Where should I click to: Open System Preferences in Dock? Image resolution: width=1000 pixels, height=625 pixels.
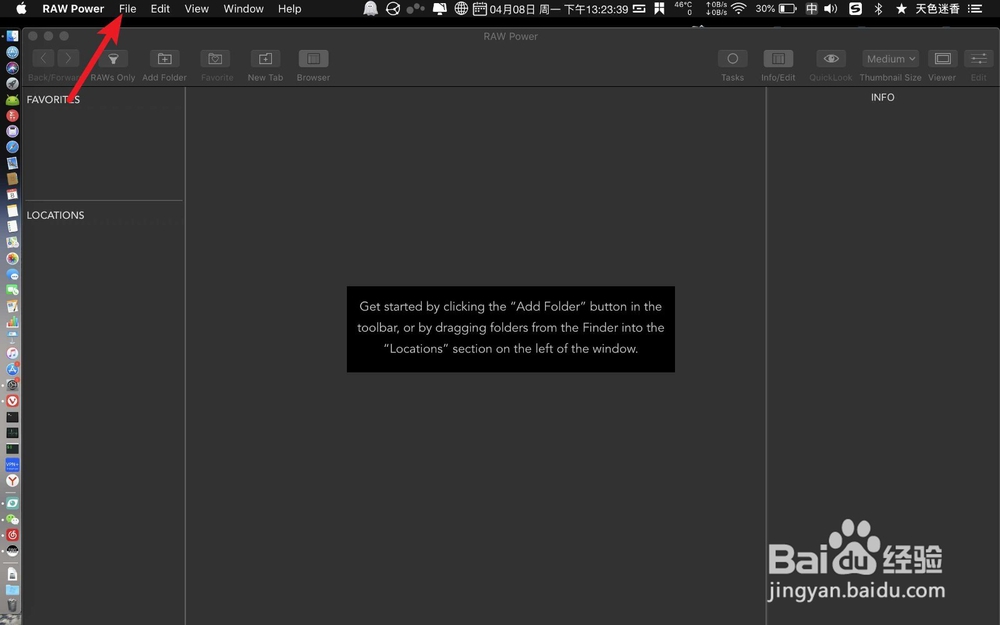[12, 385]
